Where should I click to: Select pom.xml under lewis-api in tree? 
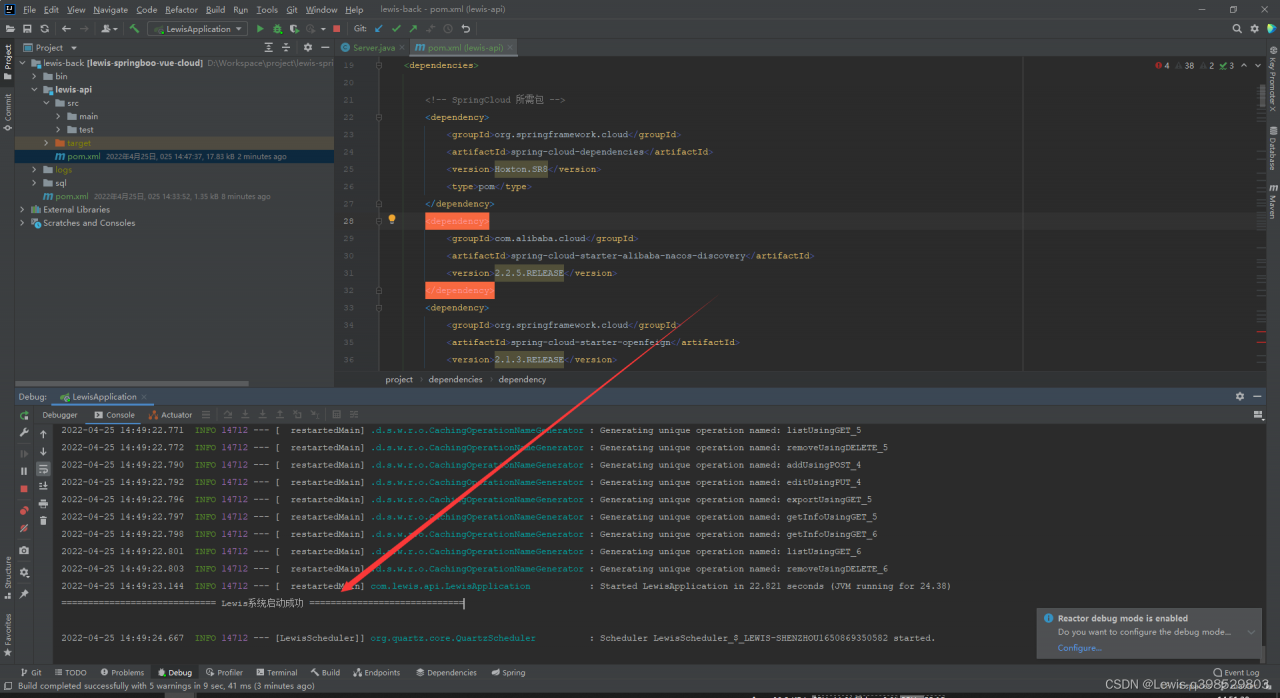pyautogui.click(x=174, y=157)
